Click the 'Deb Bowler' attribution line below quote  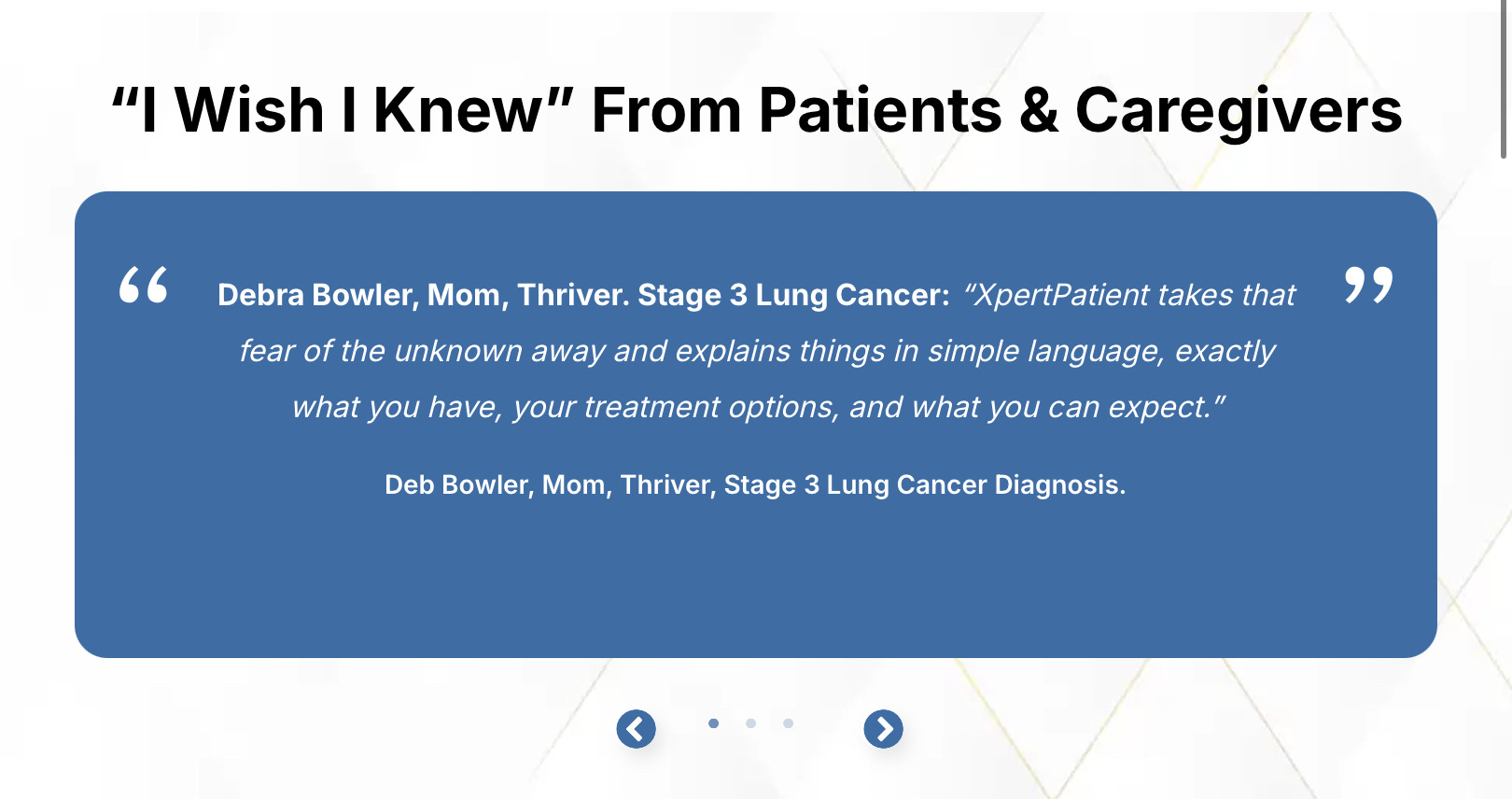[x=755, y=484]
